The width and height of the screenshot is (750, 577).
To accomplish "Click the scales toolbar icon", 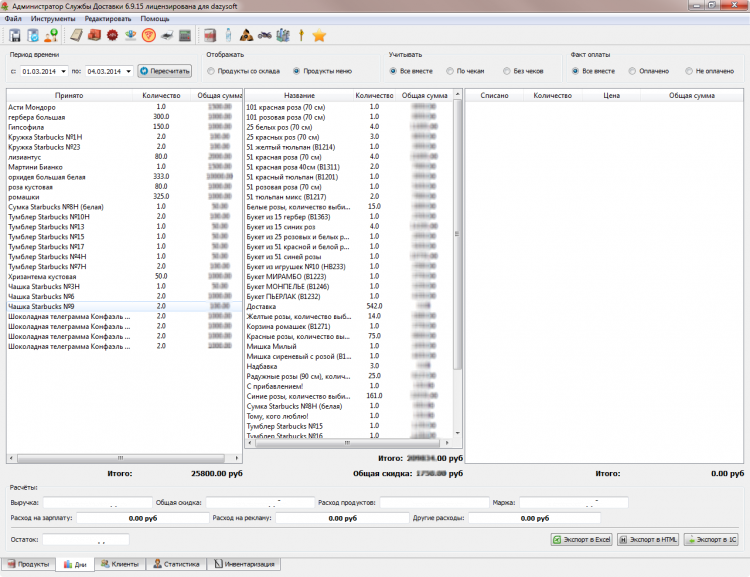I will [131, 35].
